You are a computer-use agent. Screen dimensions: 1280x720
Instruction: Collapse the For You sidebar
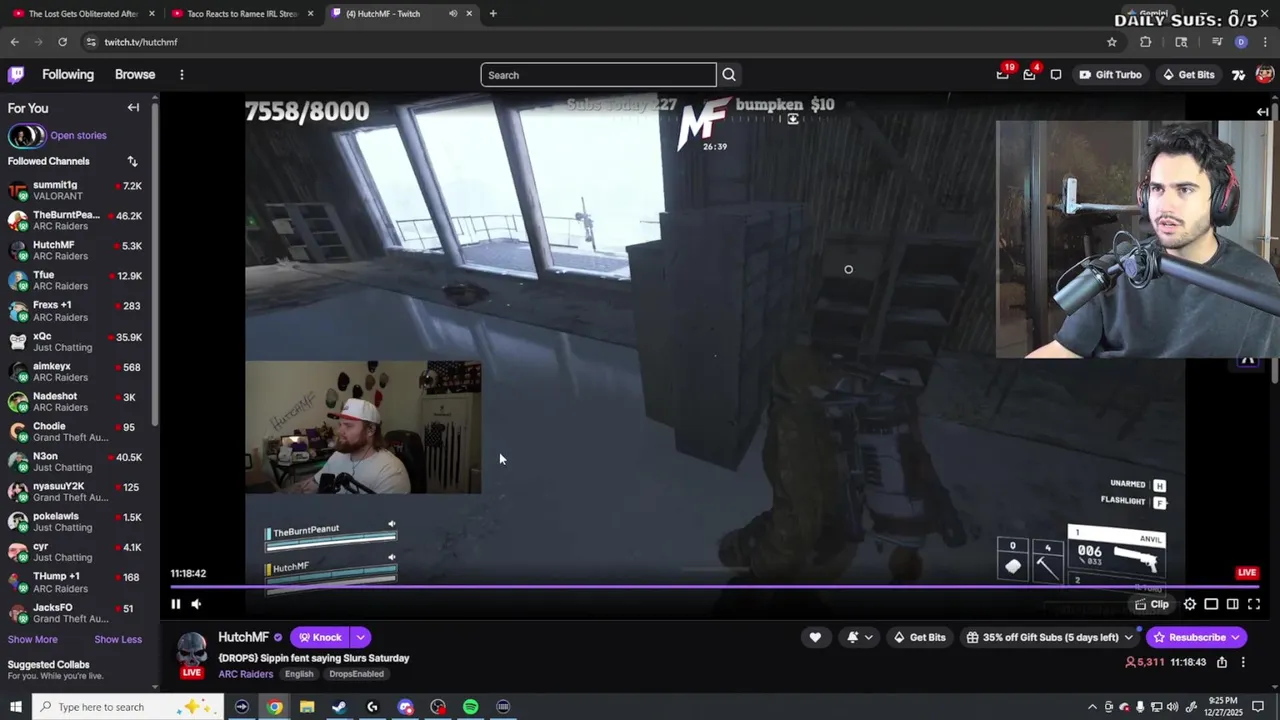pyautogui.click(x=133, y=108)
